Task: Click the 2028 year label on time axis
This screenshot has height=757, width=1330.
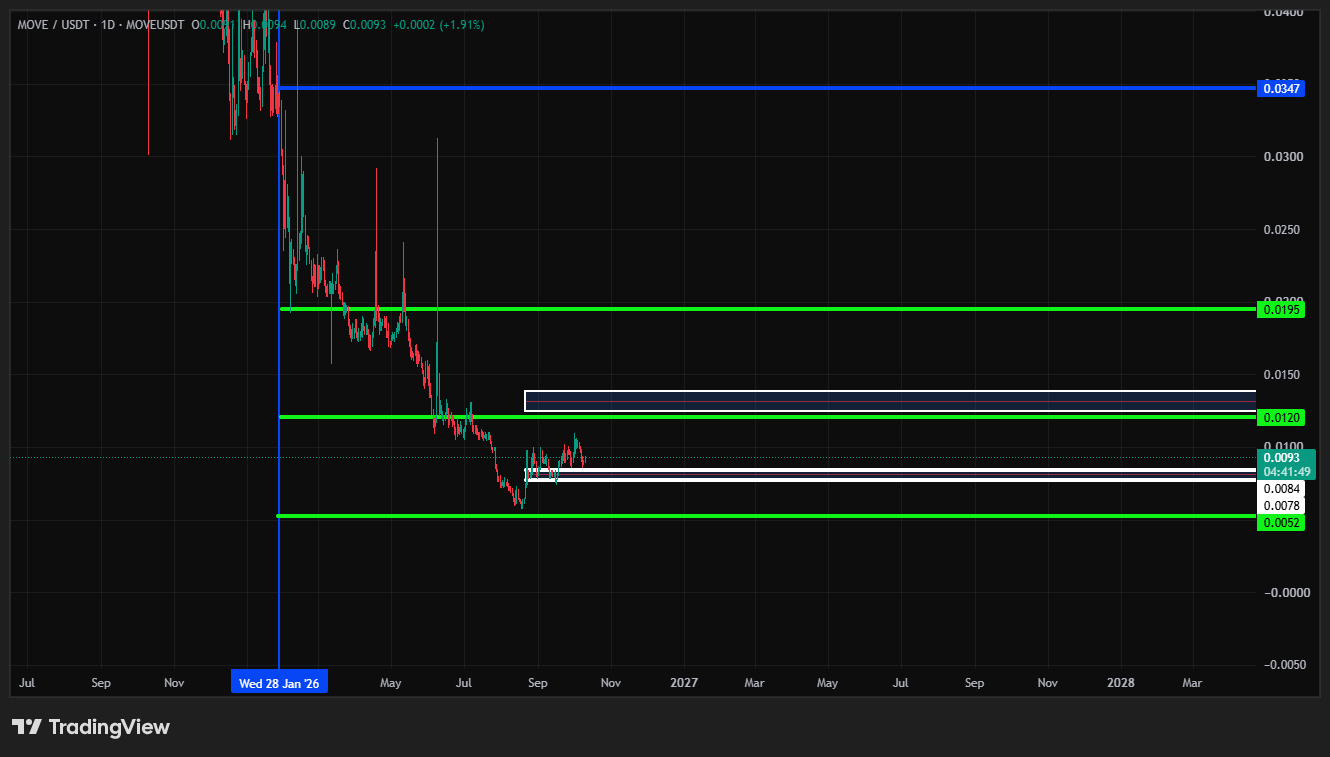Action: (x=1121, y=683)
